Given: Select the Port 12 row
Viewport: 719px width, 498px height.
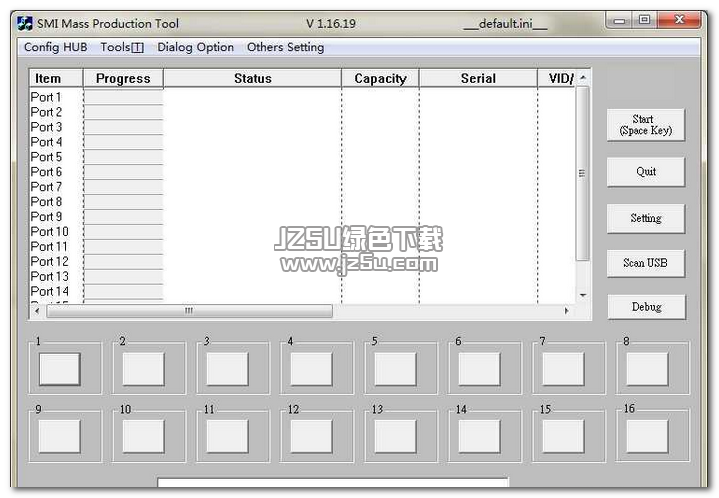Looking at the screenshot, I should (302, 261).
